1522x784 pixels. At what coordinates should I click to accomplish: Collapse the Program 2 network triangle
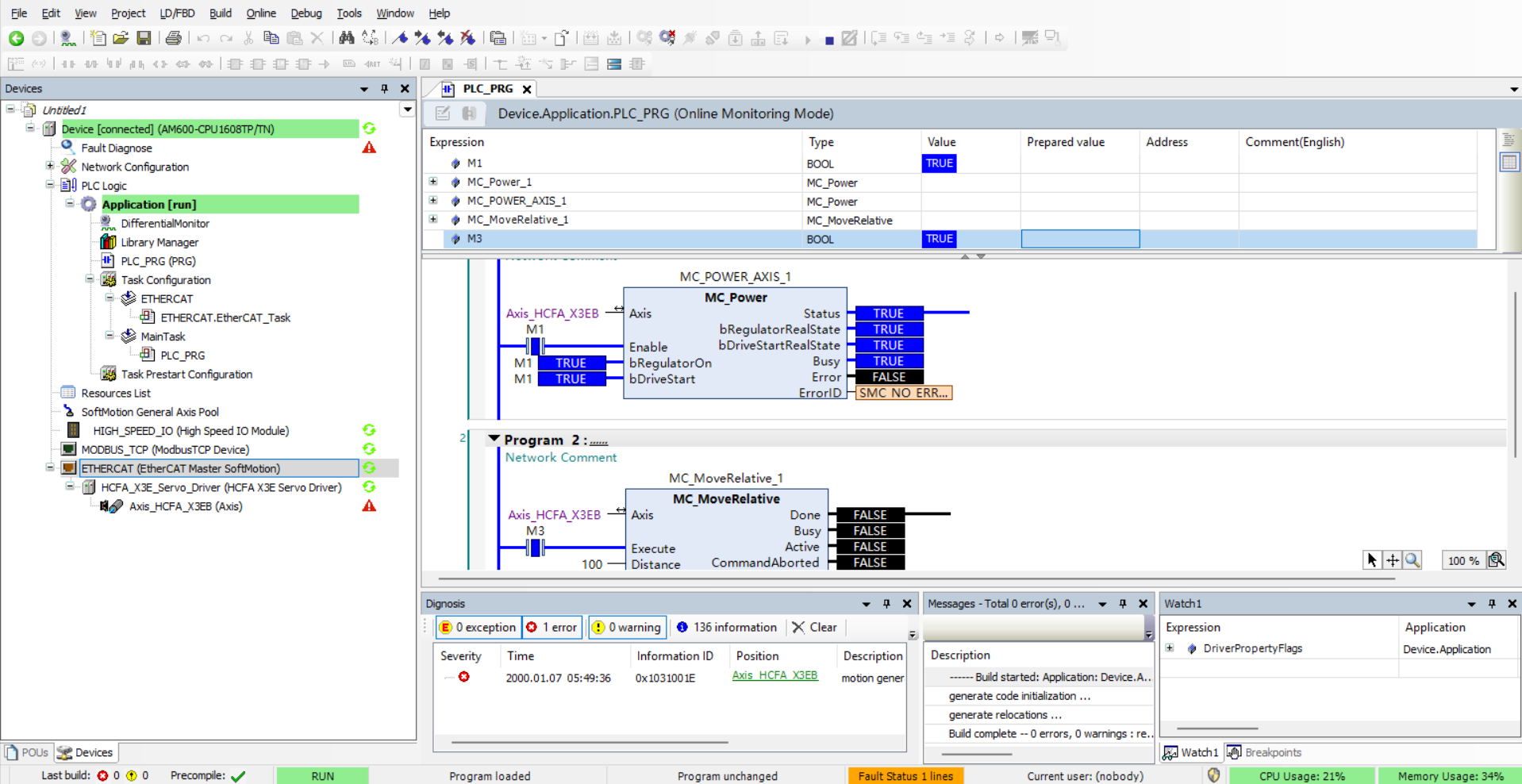point(494,439)
